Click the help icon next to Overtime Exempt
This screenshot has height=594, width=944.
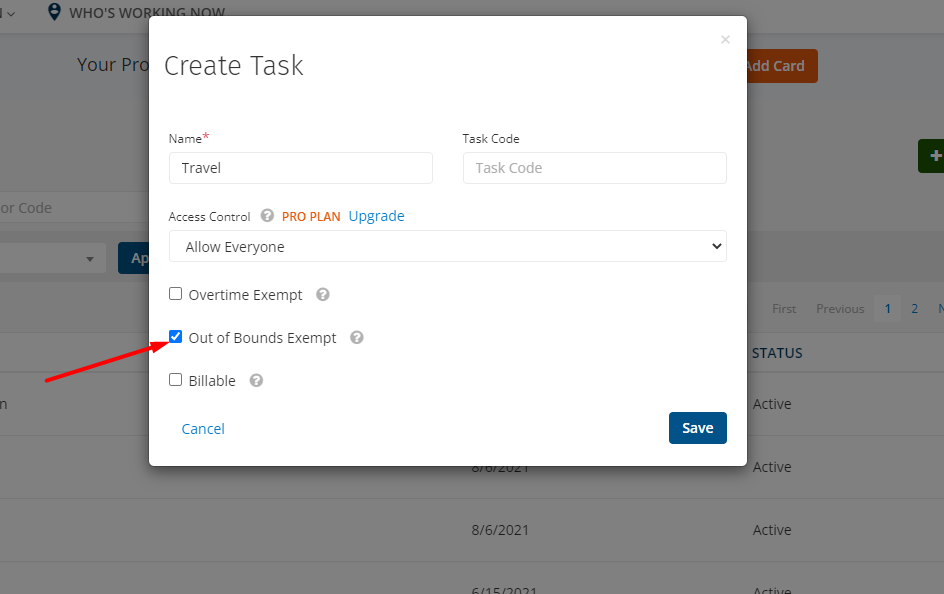click(x=323, y=295)
